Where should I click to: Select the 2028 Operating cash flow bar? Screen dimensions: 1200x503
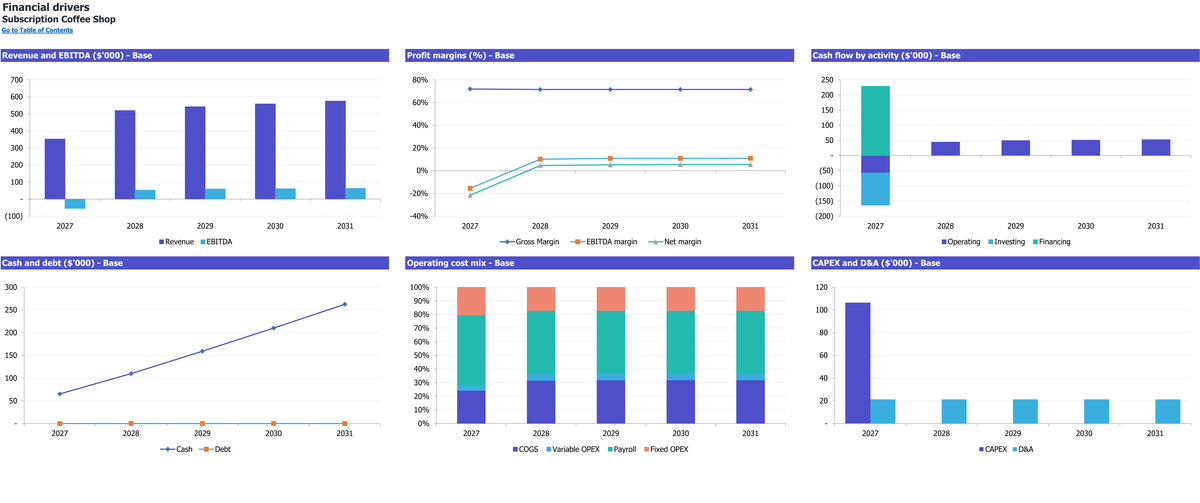[x=945, y=148]
